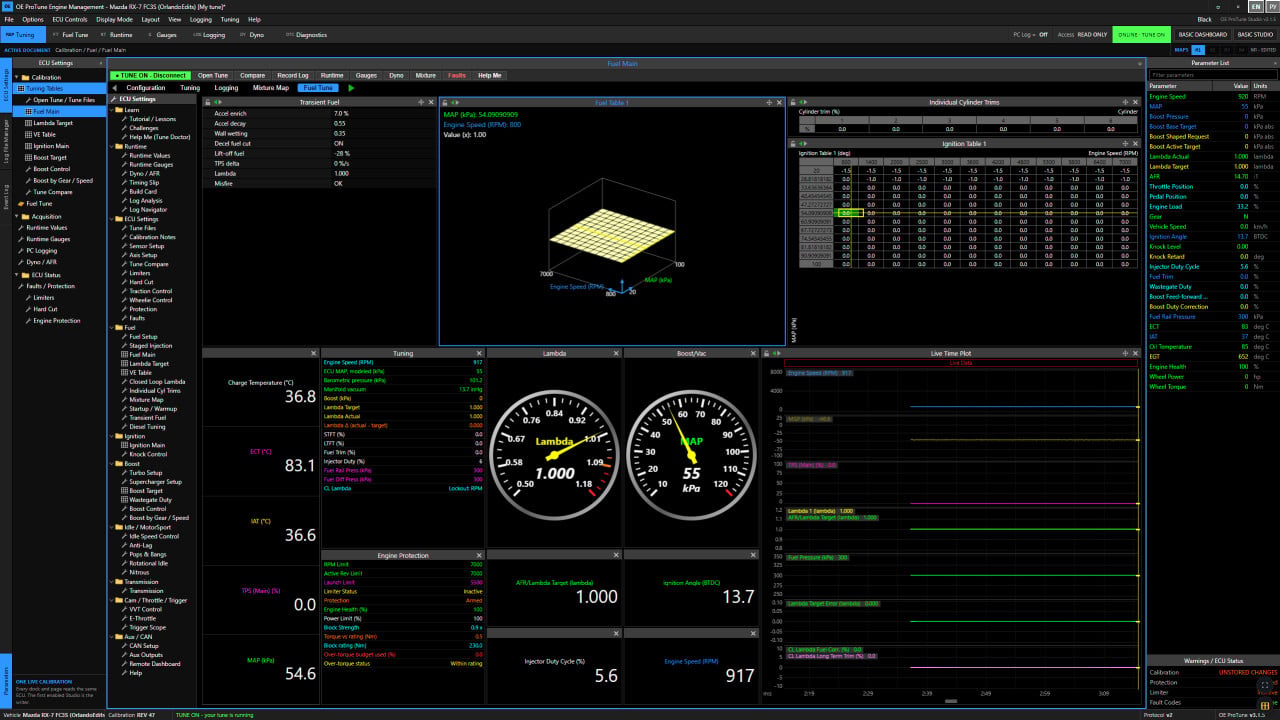Click the lock icon on Transient Fuel panel
The width and height of the screenshot is (1280, 720).
[x=208, y=102]
